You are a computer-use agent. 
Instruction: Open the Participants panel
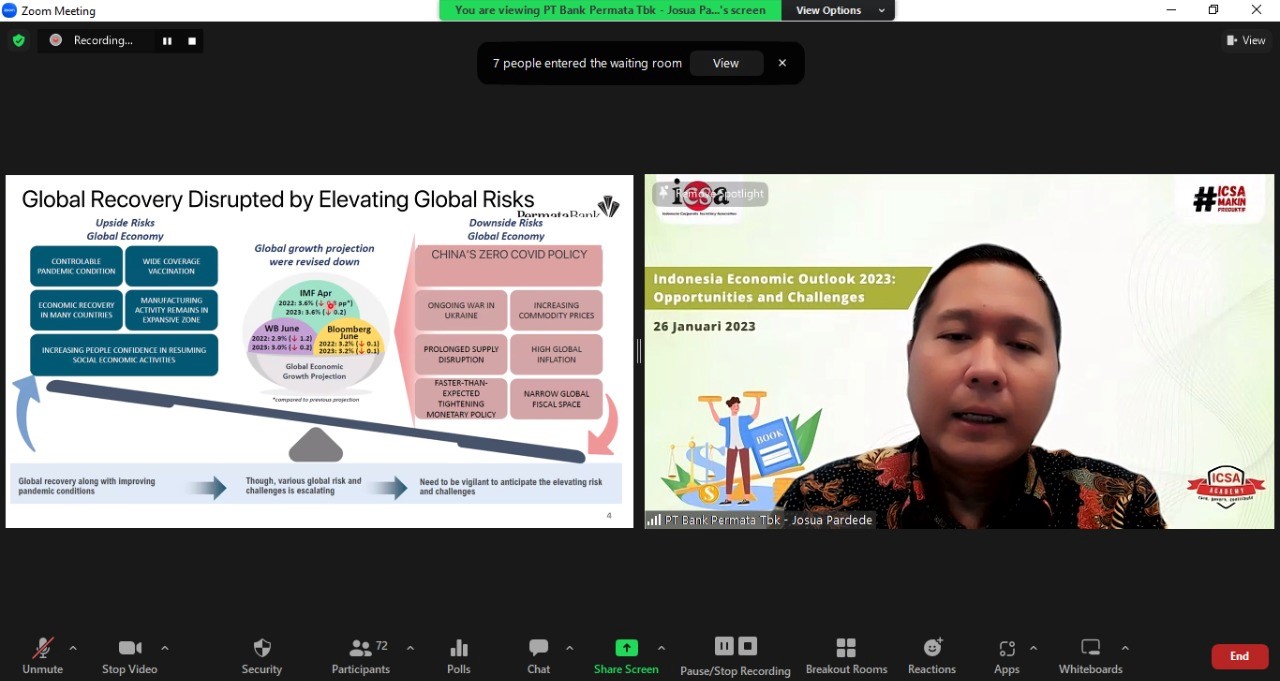tap(361, 655)
